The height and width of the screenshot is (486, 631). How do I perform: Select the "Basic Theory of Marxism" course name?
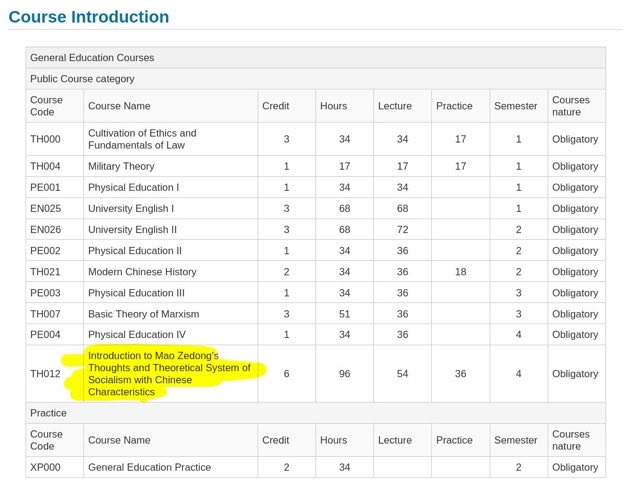tap(144, 314)
